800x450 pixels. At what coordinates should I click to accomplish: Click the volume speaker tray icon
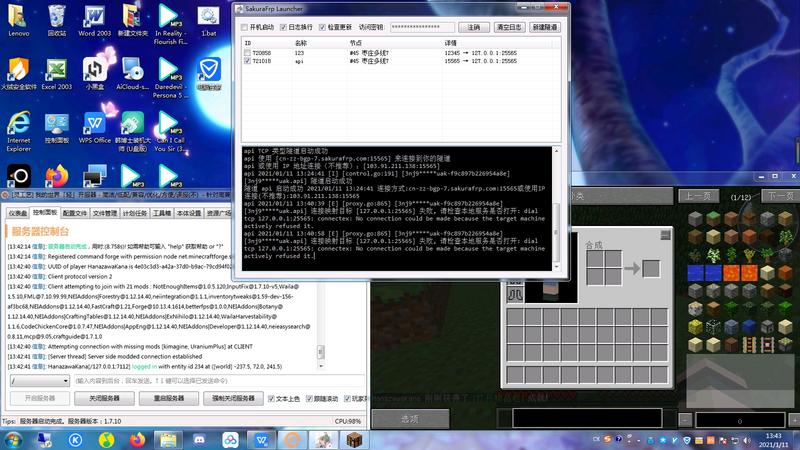(747, 440)
